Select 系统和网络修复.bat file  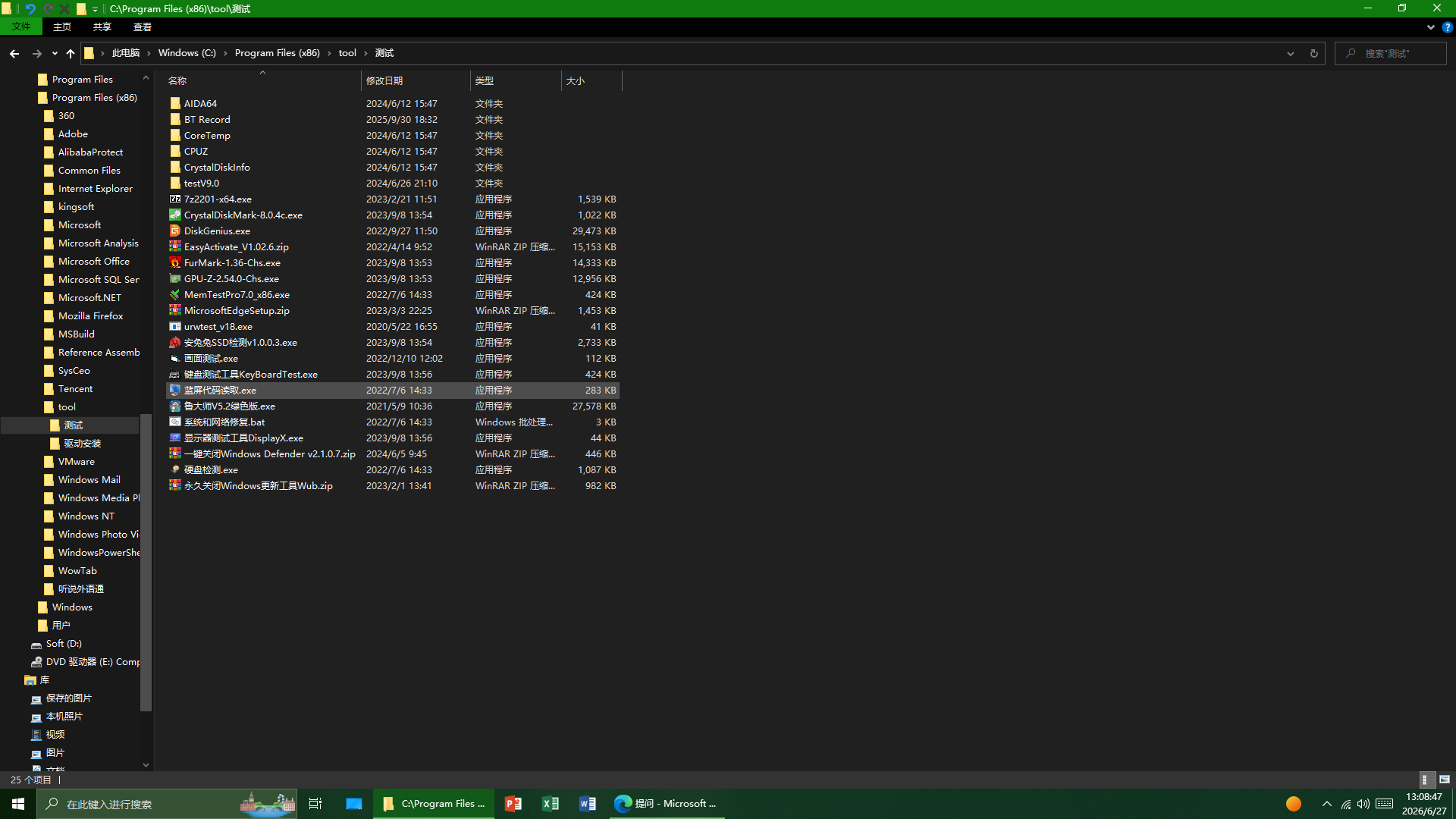click(393, 422)
